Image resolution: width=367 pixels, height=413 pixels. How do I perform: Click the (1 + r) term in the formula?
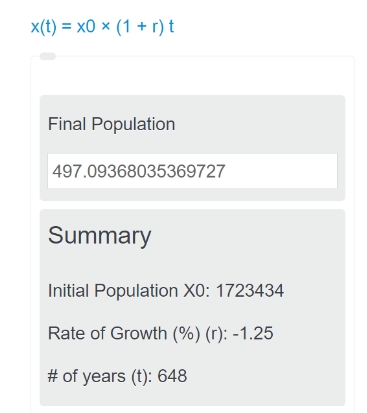(140, 26)
